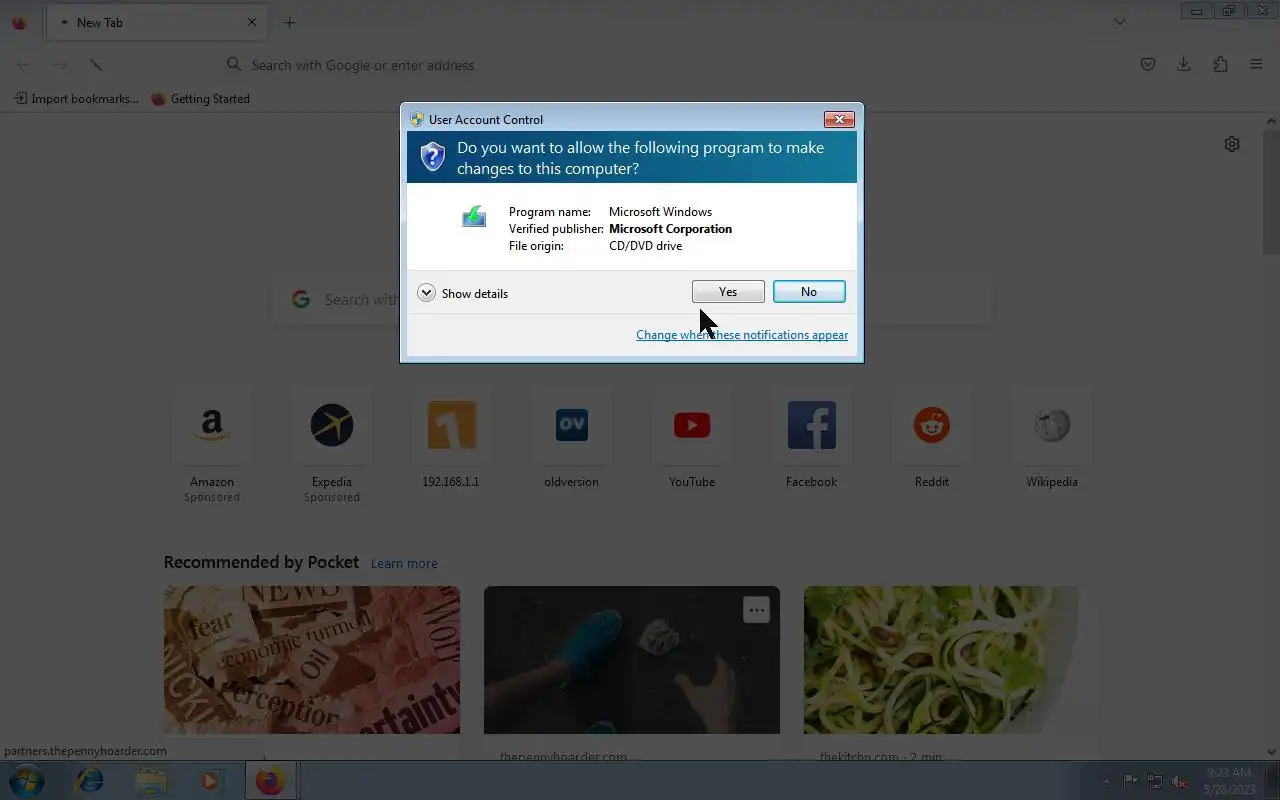Open Windows Explorer folder from taskbar

click(151, 781)
